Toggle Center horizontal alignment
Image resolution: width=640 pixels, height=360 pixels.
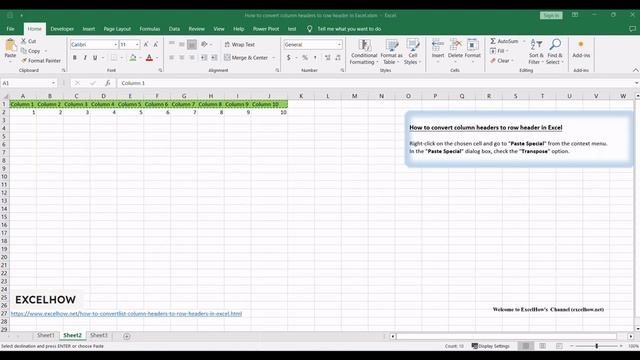(182, 58)
